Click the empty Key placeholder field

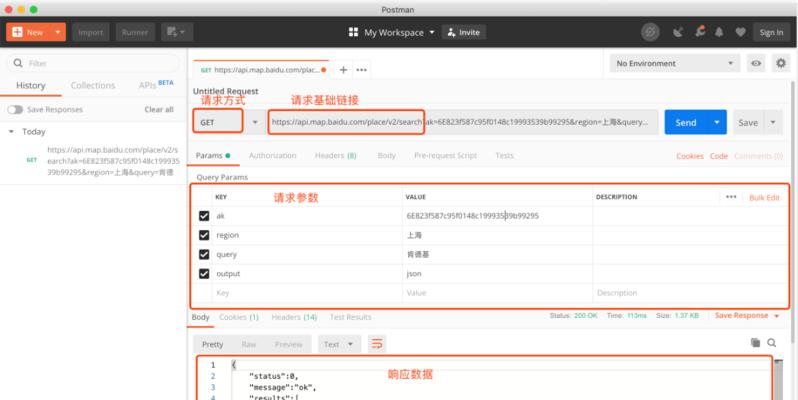pos(307,293)
